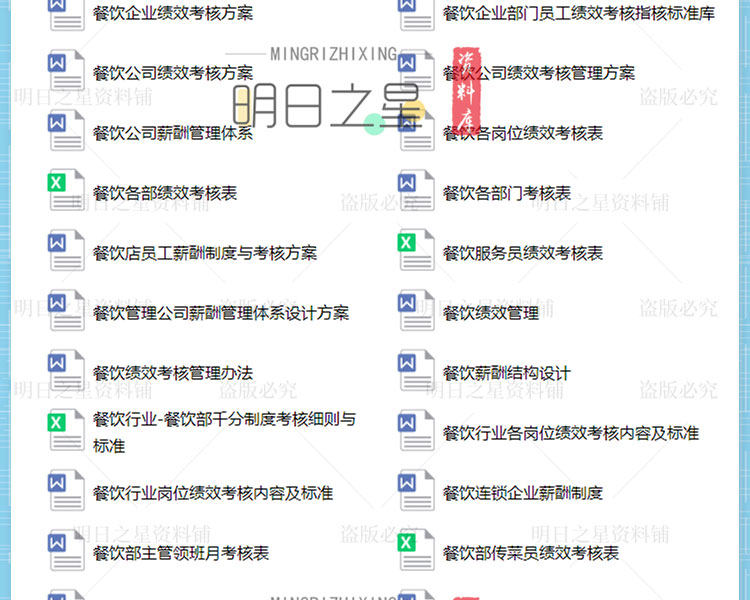This screenshot has width=750, height=600.
Task: Select the file name 餐饮连锁企业薪酬制度
Action: pos(523,493)
